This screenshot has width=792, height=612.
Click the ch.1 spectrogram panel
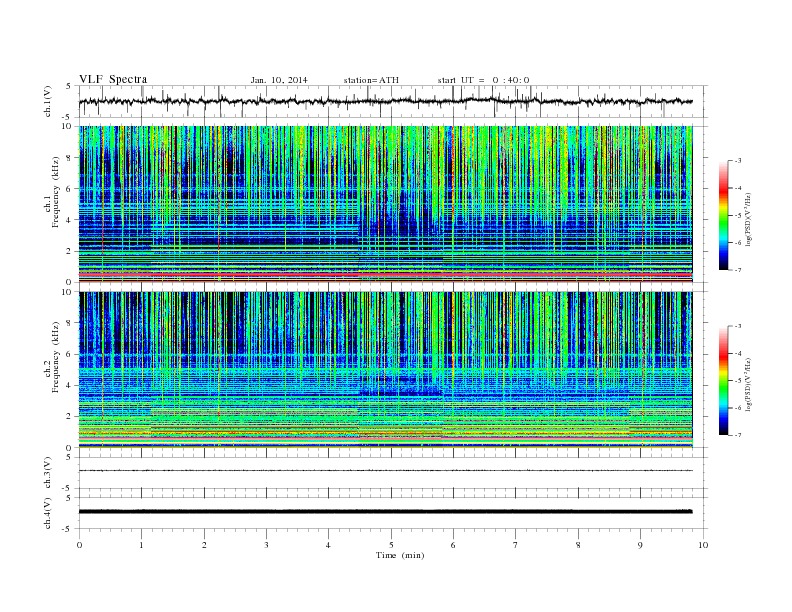coord(385,204)
